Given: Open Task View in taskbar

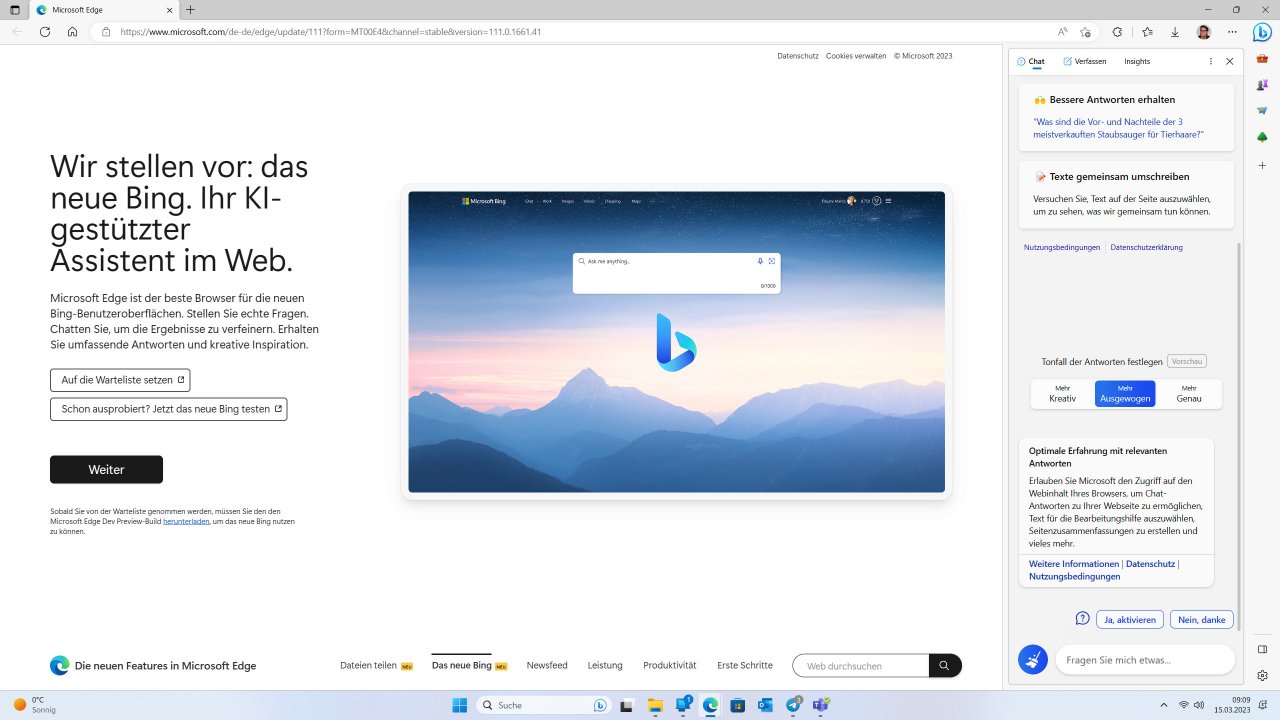Looking at the screenshot, I should point(628,705).
